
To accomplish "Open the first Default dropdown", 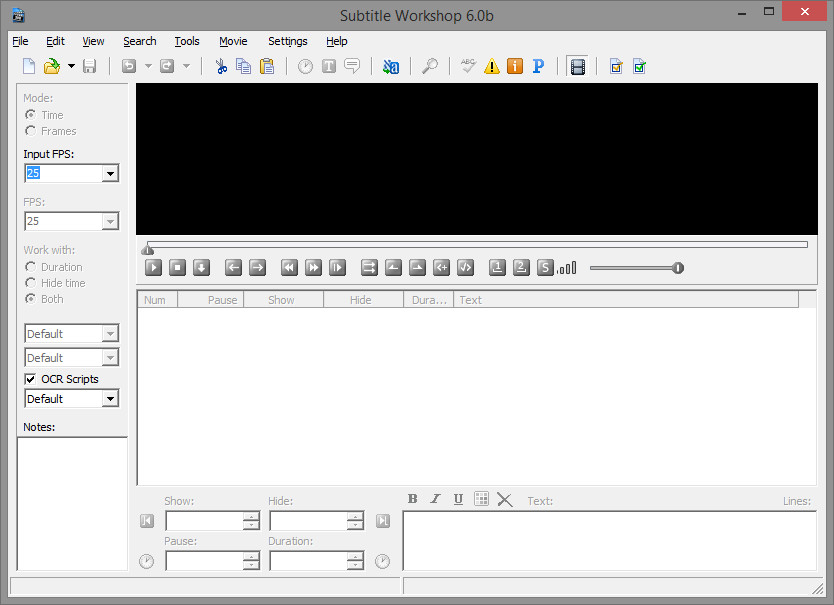I will 110,334.
